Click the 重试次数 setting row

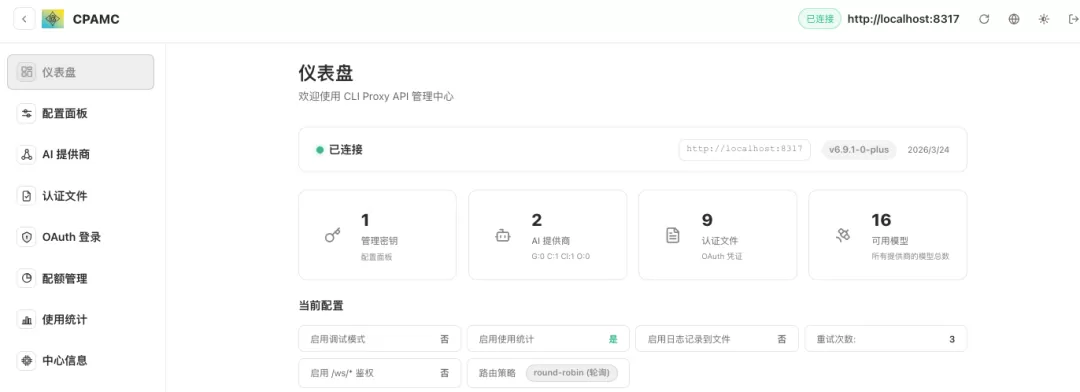pos(886,339)
